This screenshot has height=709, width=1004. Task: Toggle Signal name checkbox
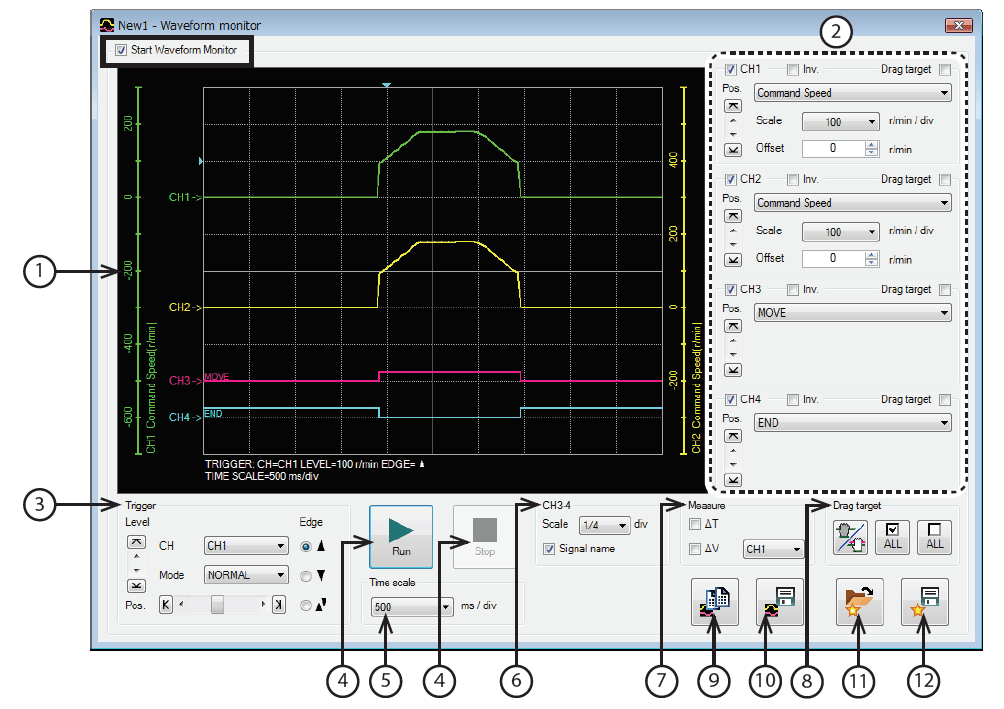[x=549, y=549]
